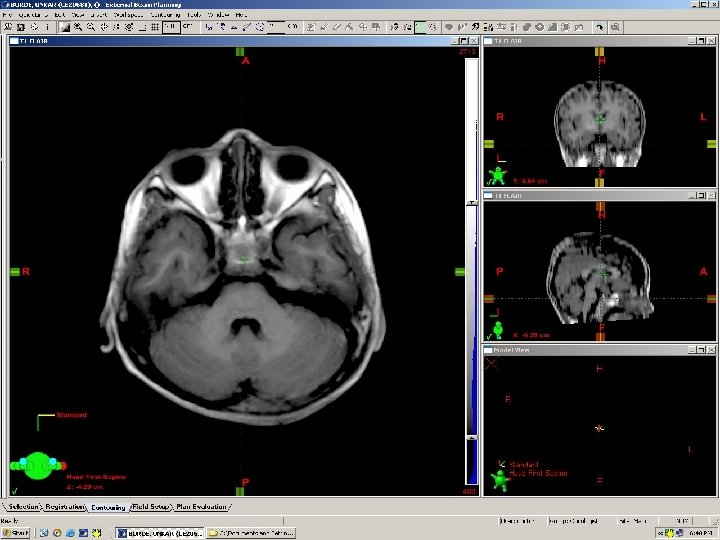The height and width of the screenshot is (540, 720).
Task: Click the upper handle of the vertical window/level slider
Action: pos(472,203)
